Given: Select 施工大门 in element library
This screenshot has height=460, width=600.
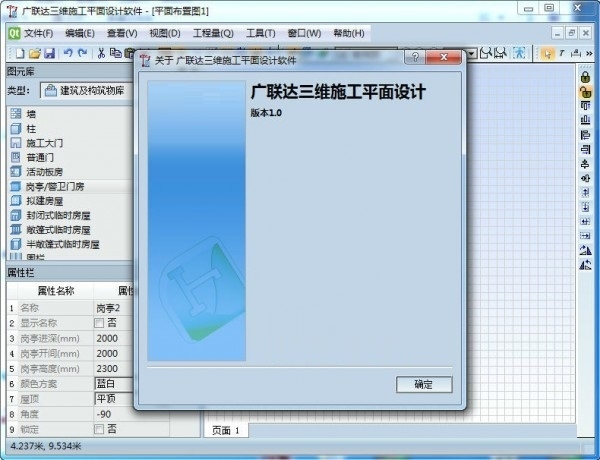Looking at the screenshot, I should [71, 143].
